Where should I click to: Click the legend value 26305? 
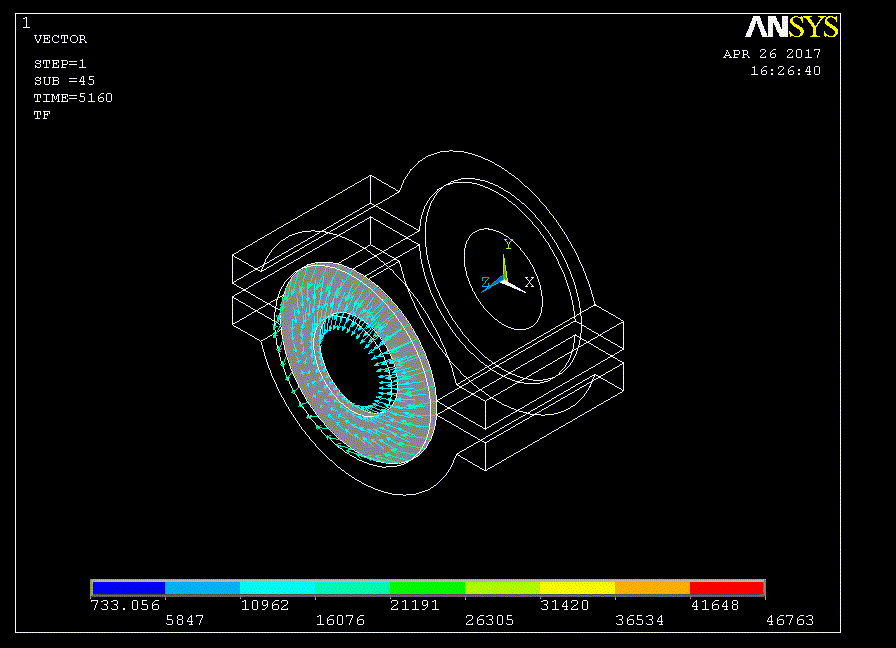click(x=490, y=620)
